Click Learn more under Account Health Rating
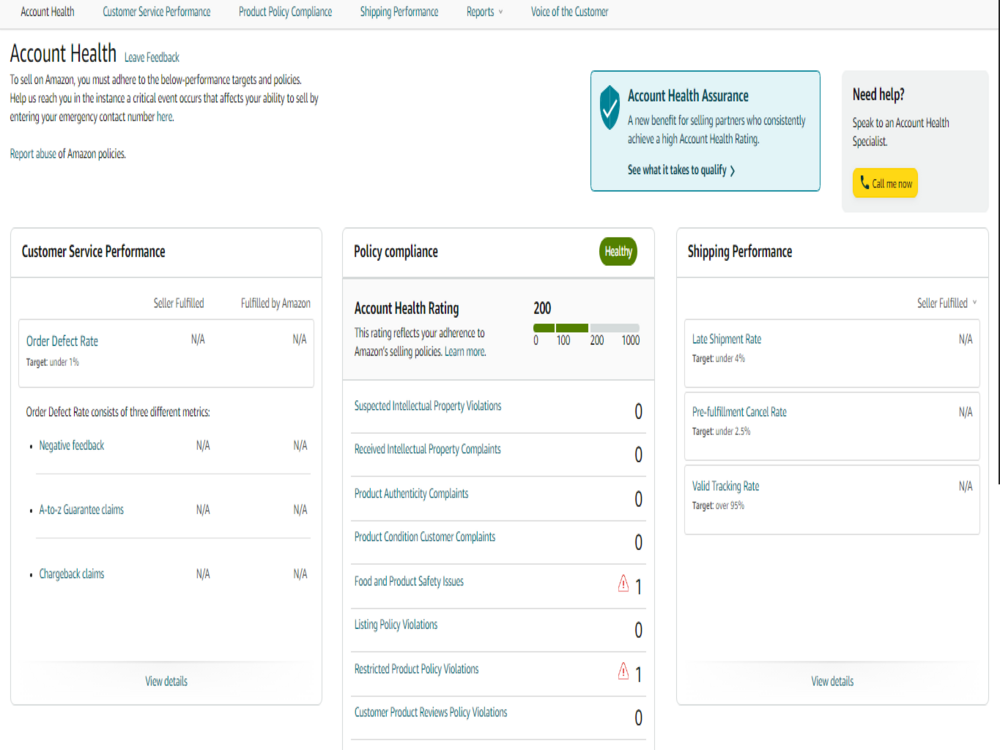 point(464,351)
